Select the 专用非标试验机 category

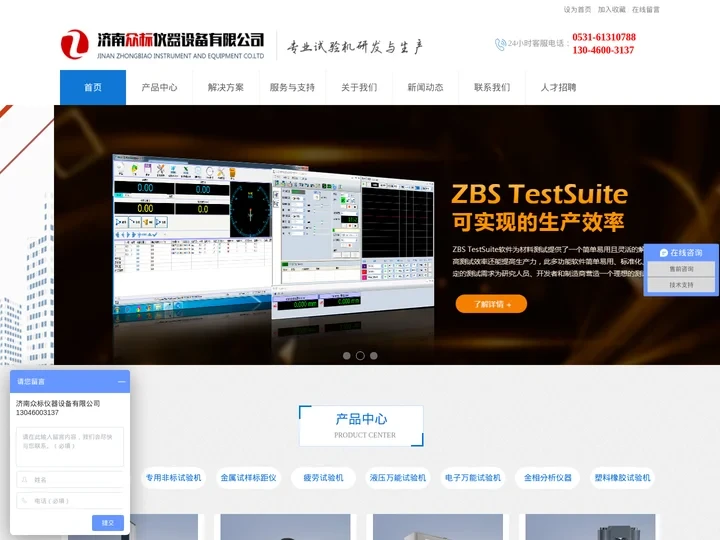[174, 478]
